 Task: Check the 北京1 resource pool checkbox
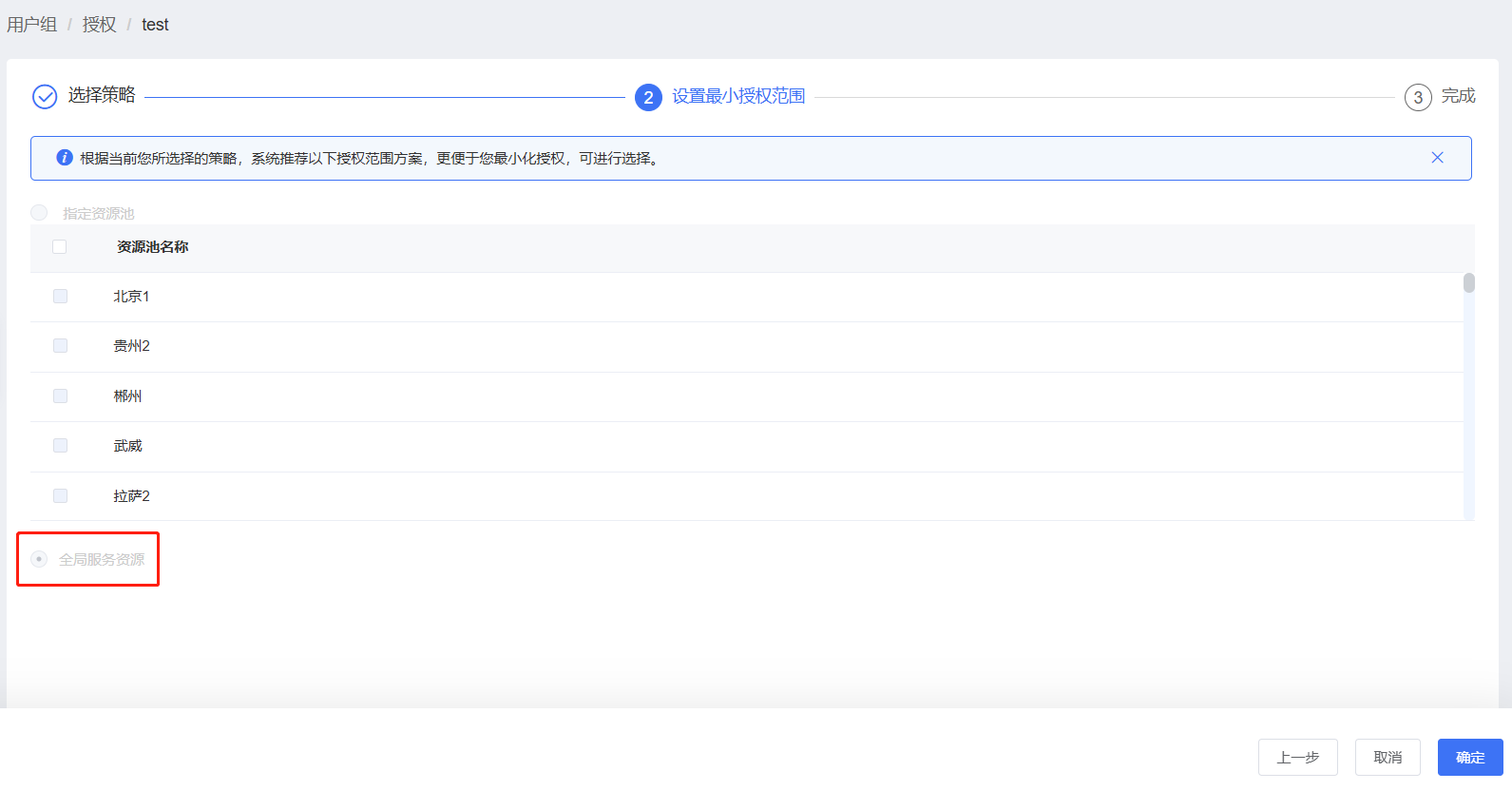(60, 297)
